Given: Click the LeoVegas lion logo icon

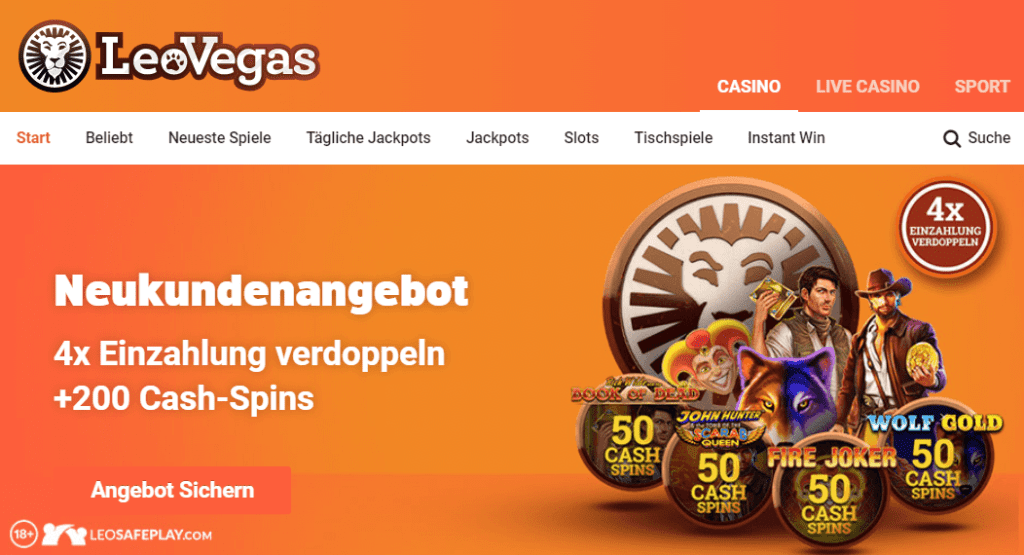Looking at the screenshot, I should click(54, 56).
